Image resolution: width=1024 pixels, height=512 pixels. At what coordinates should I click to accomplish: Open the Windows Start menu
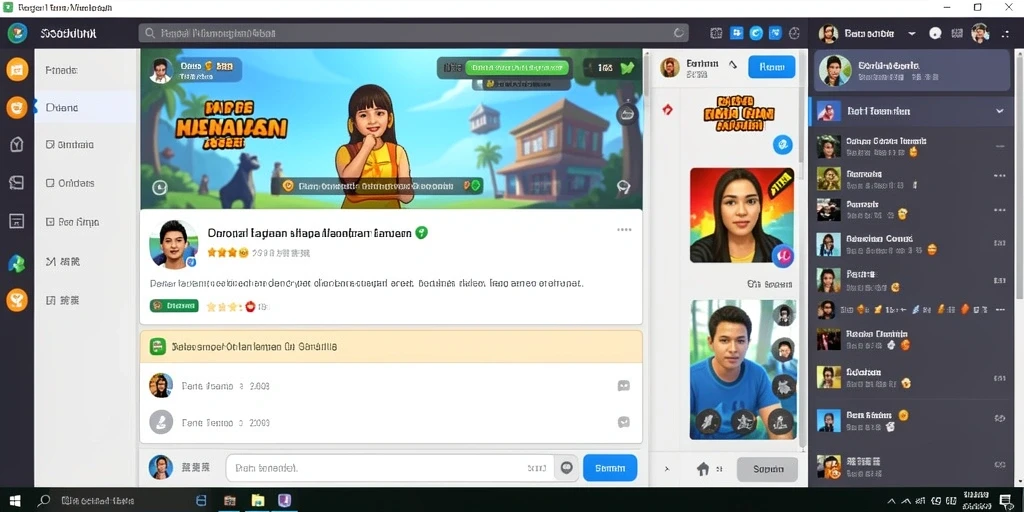click(14, 501)
